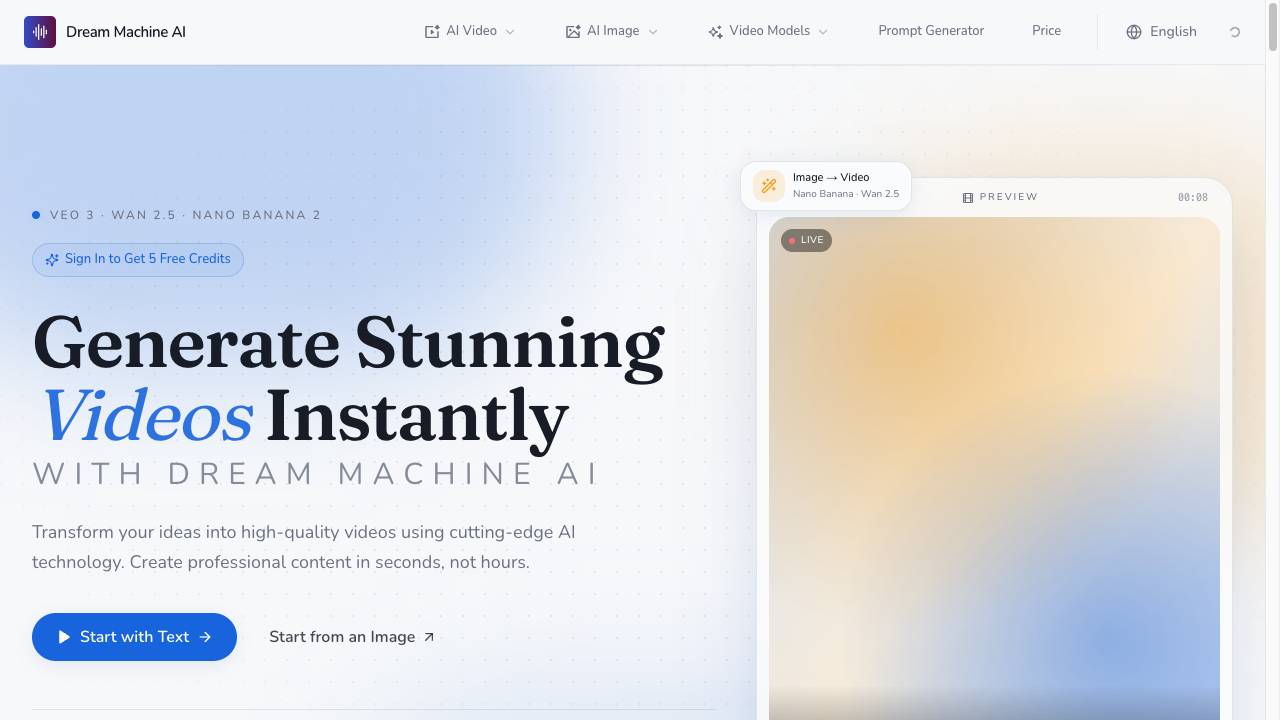The image size is (1280, 720).
Task: Open the AI Image menu
Action: (612, 31)
